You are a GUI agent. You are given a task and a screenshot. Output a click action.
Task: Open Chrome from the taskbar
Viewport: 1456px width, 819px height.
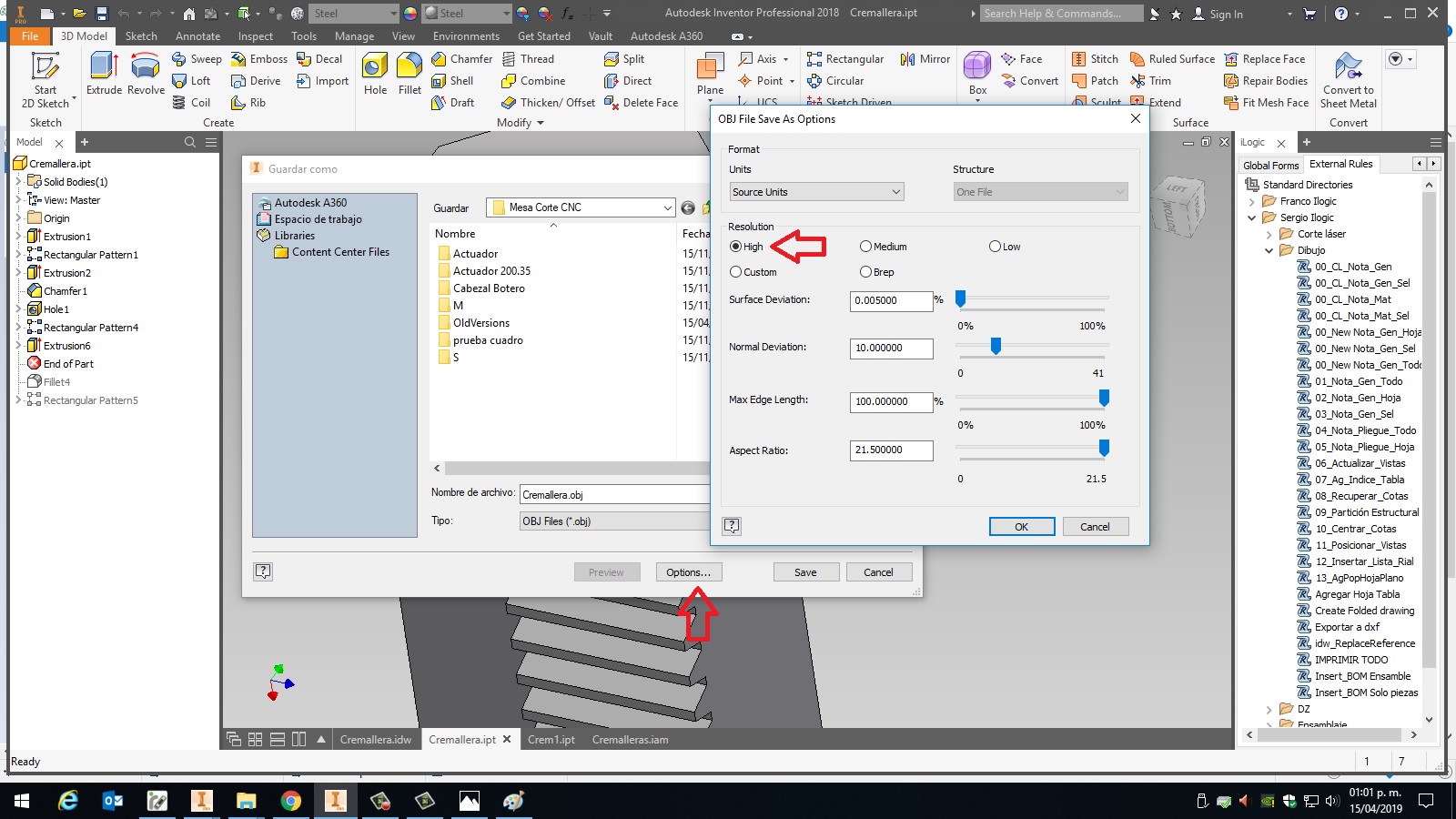291,801
